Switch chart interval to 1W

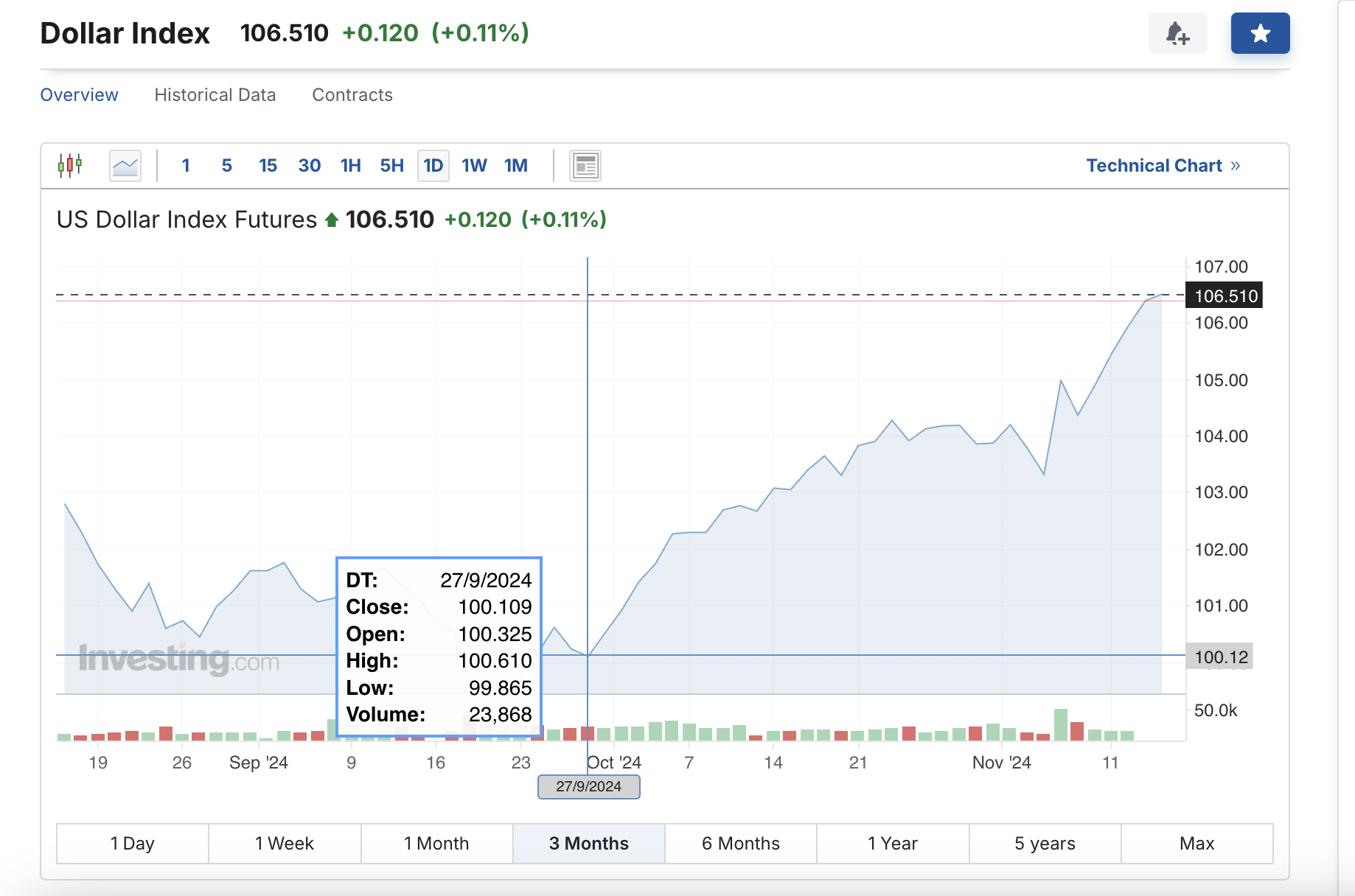click(474, 166)
